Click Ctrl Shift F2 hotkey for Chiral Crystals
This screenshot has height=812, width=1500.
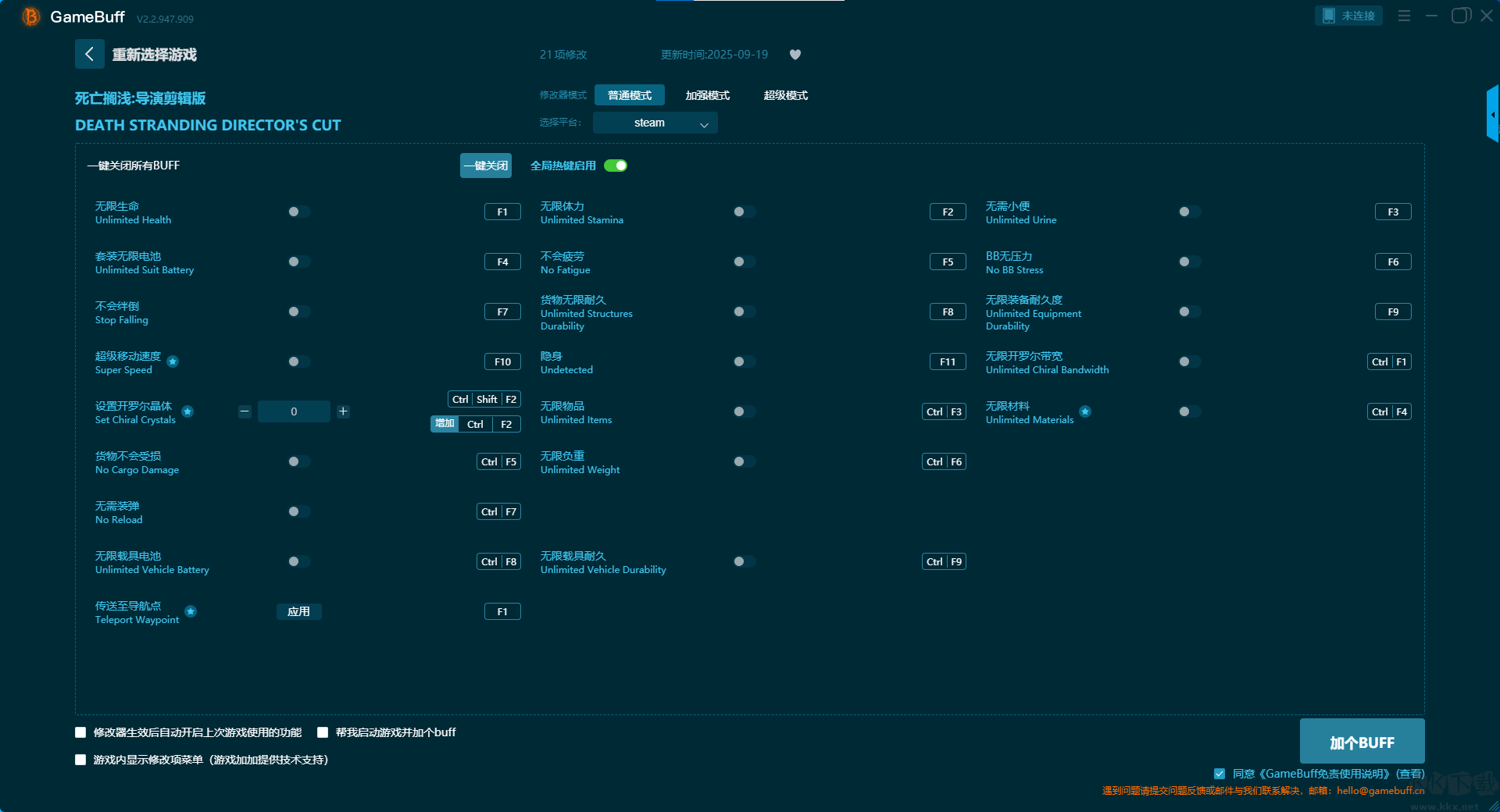coord(484,399)
